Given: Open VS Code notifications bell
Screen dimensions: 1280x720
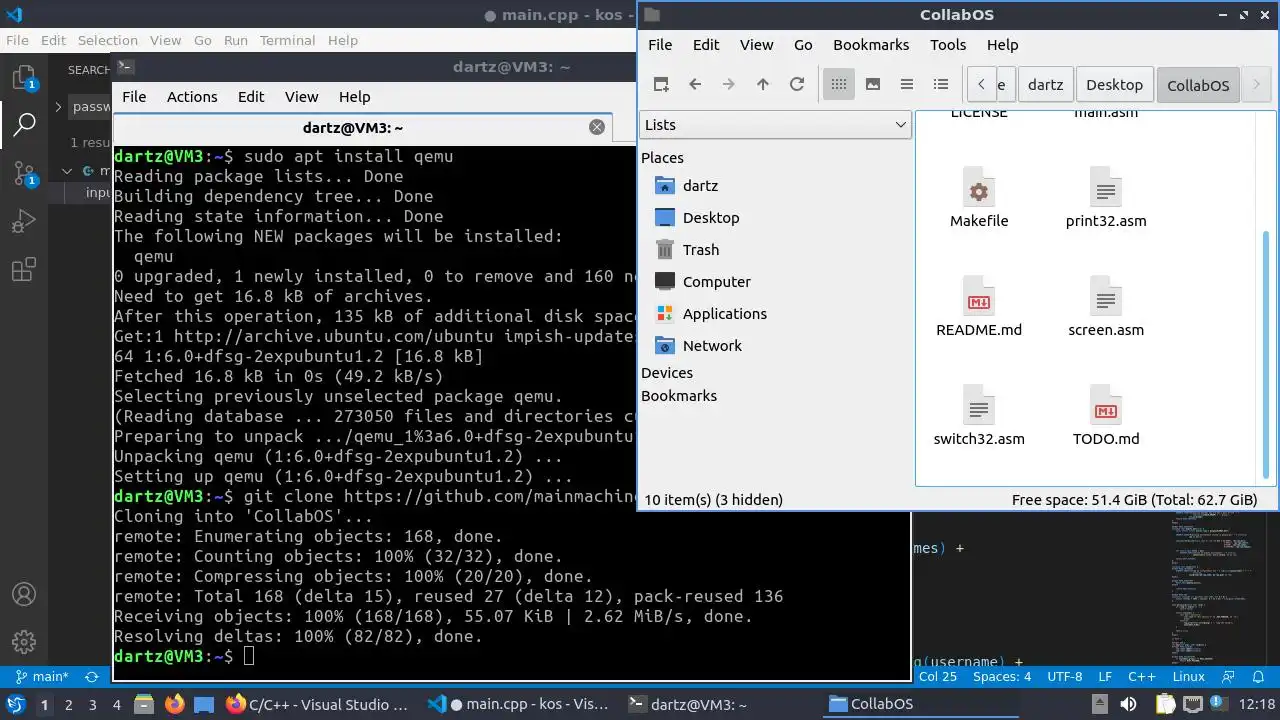Looking at the screenshot, I should click(x=1259, y=677).
